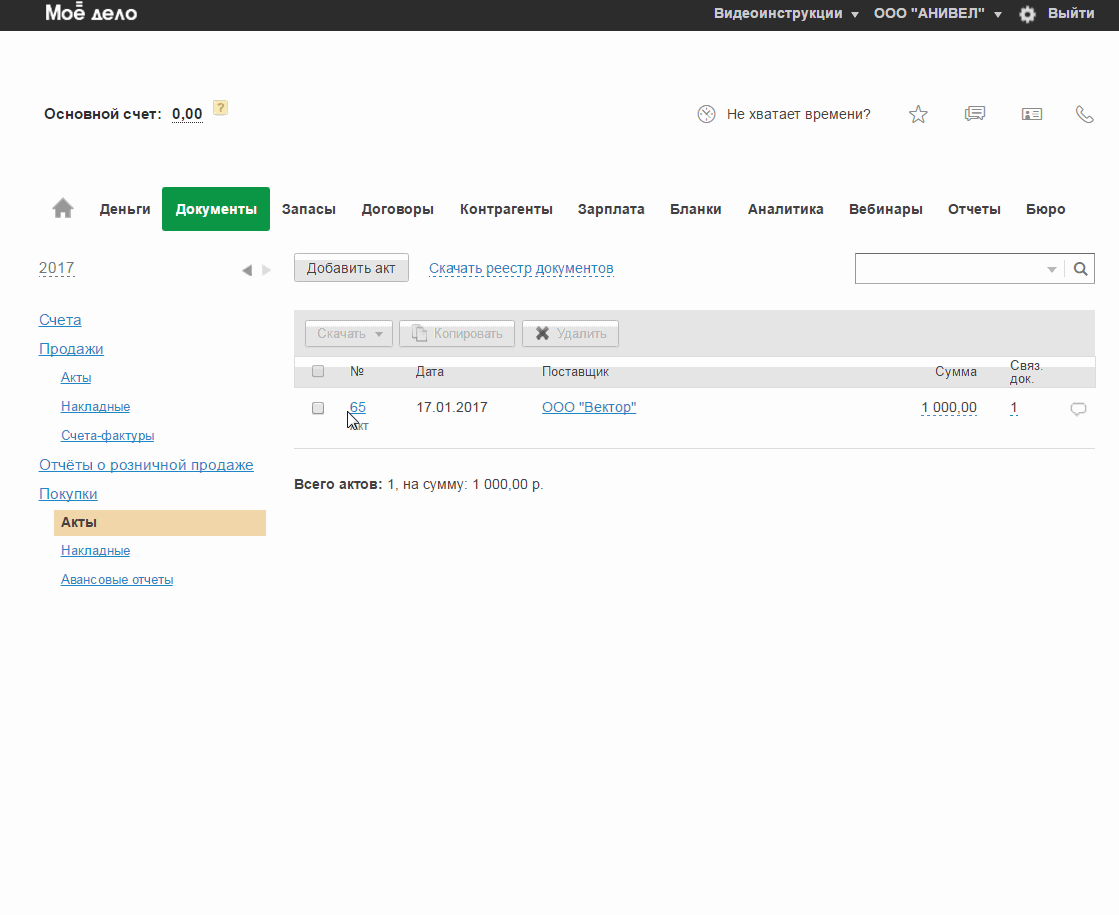Open the Деньги menu tab
1119x915 pixels.
click(x=125, y=209)
